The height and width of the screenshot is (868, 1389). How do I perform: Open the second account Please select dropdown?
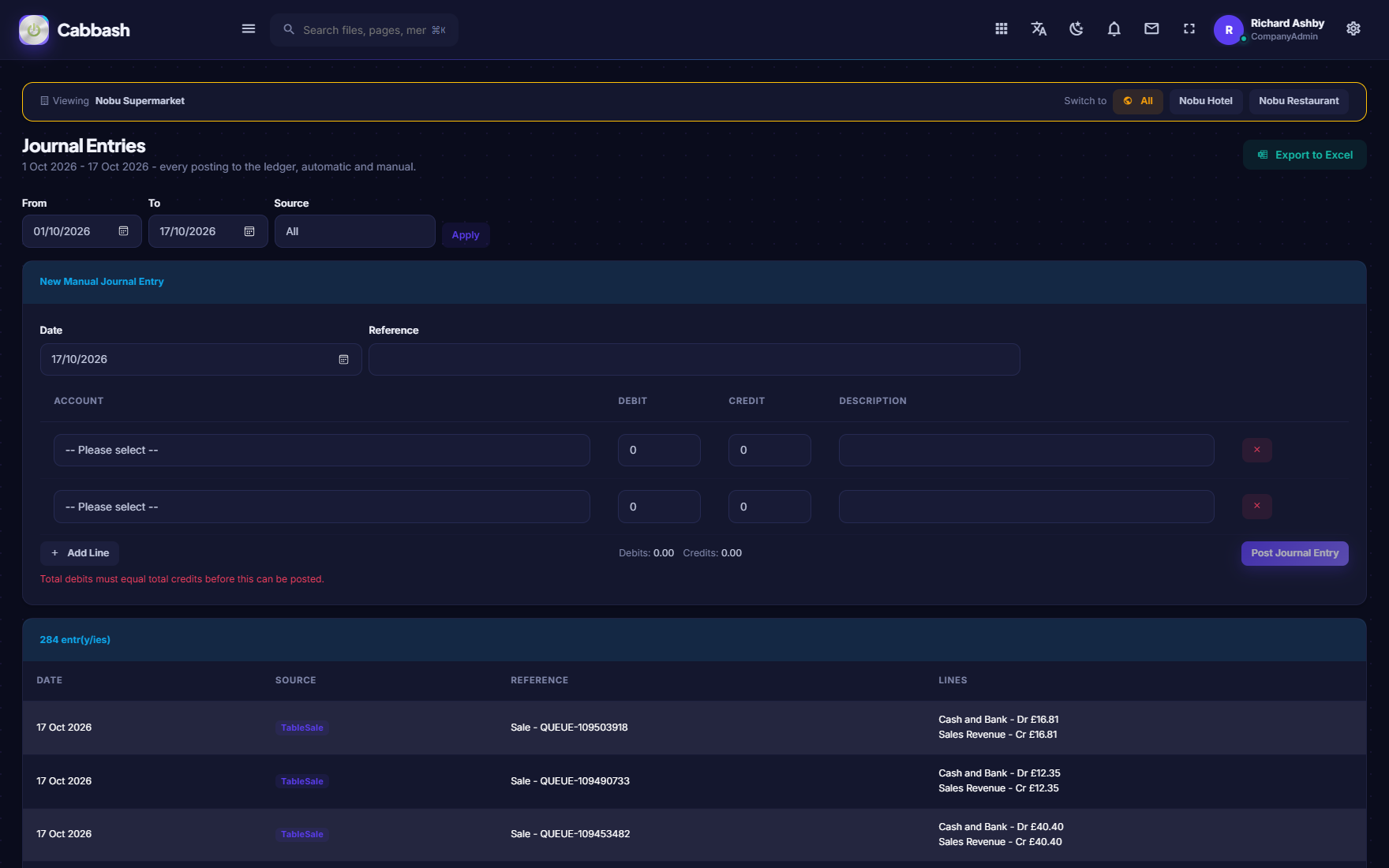pyautogui.click(x=322, y=507)
